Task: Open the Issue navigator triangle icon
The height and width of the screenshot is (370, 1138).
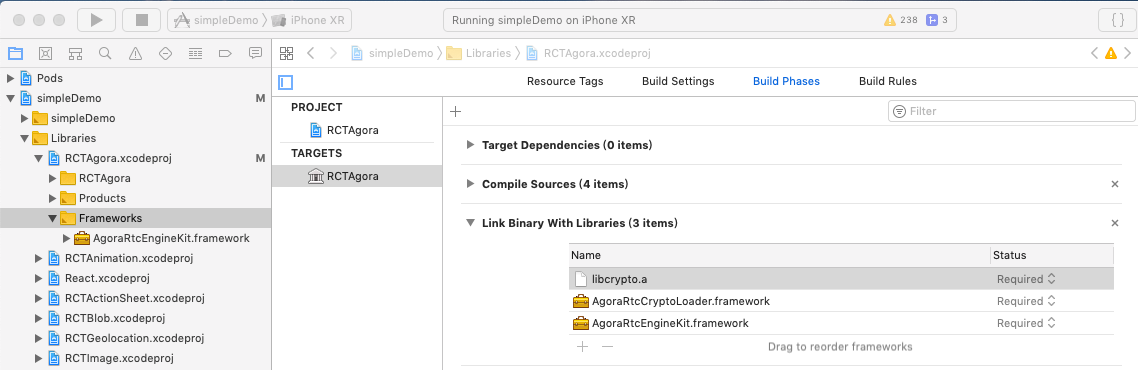Action: coord(135,53)
